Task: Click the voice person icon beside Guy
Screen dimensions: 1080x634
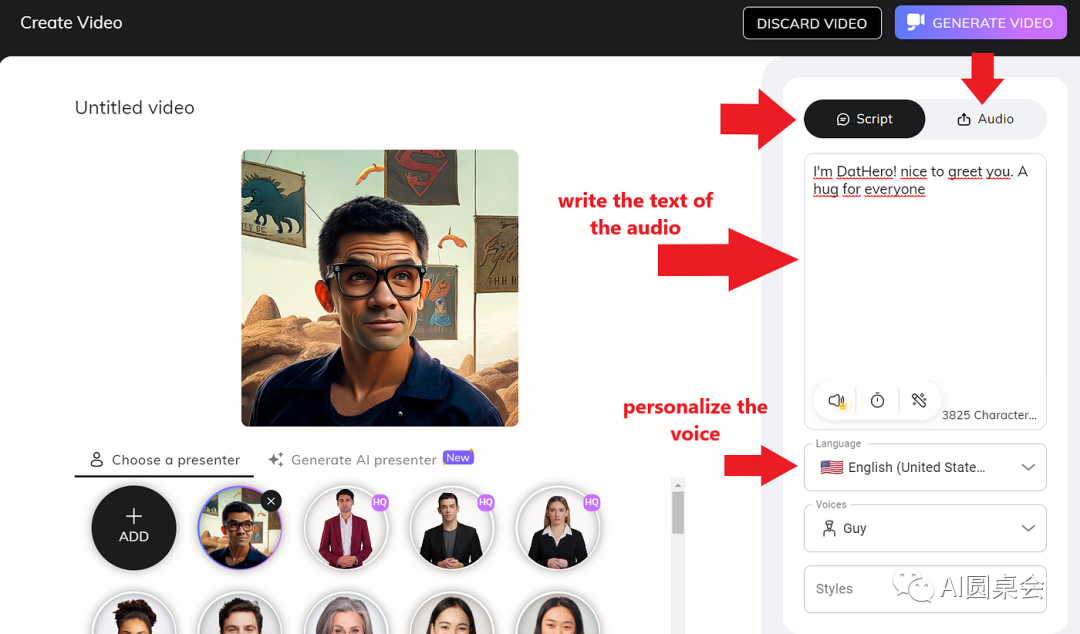Action: click(x=829, y=529)
